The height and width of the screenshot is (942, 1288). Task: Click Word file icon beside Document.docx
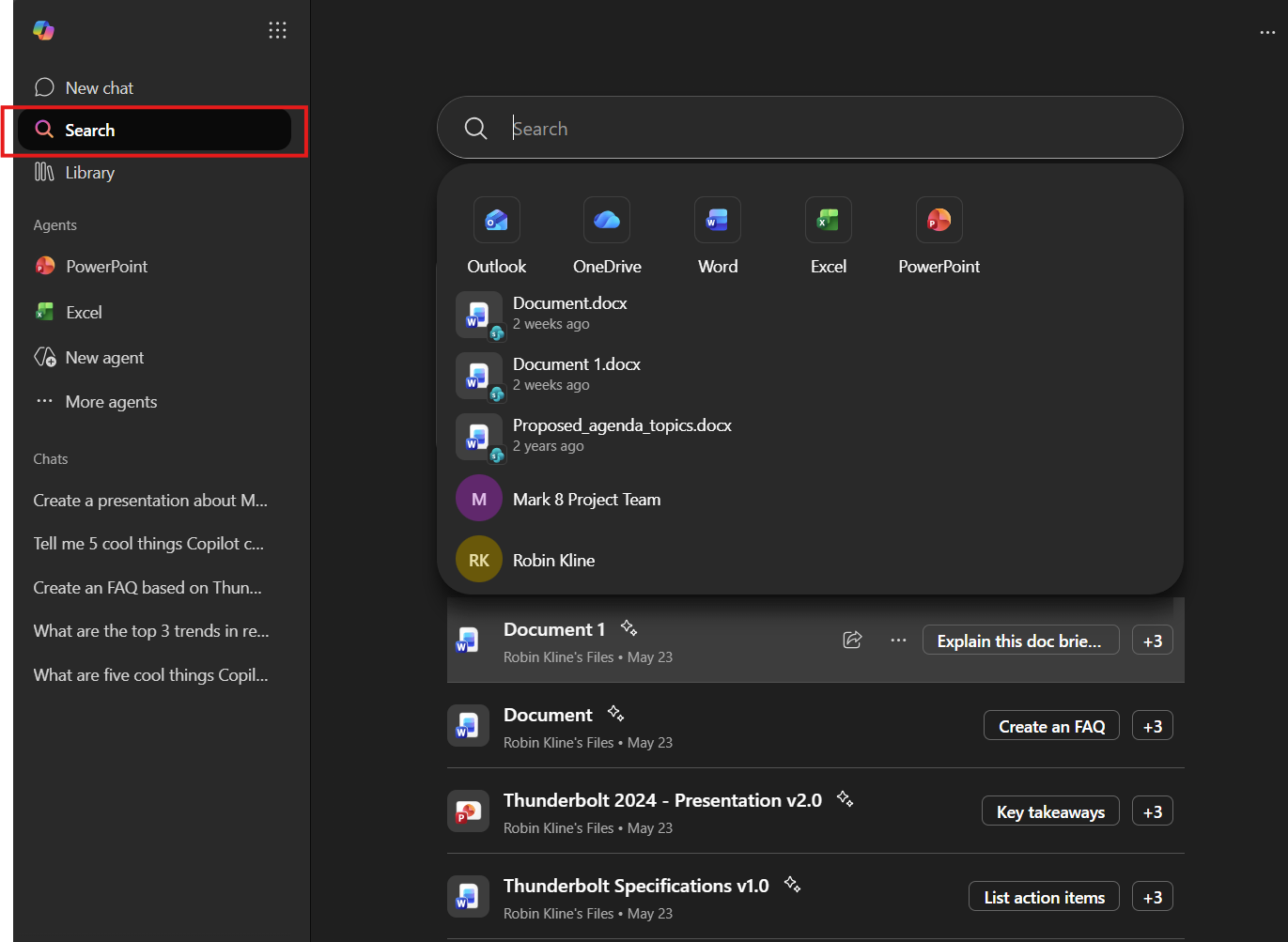coord(479,315)
